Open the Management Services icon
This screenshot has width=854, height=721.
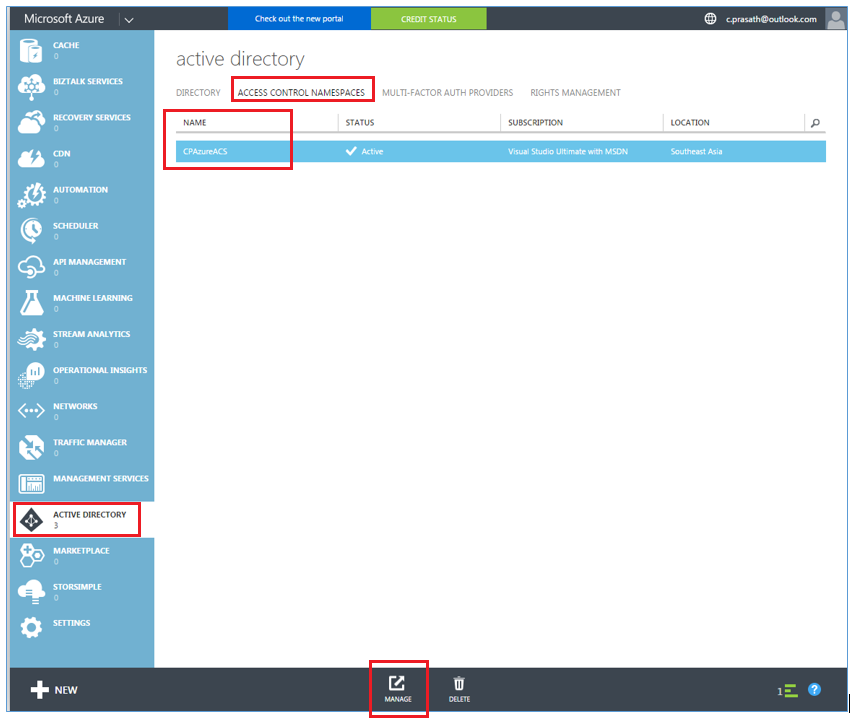tap(31, 483)
